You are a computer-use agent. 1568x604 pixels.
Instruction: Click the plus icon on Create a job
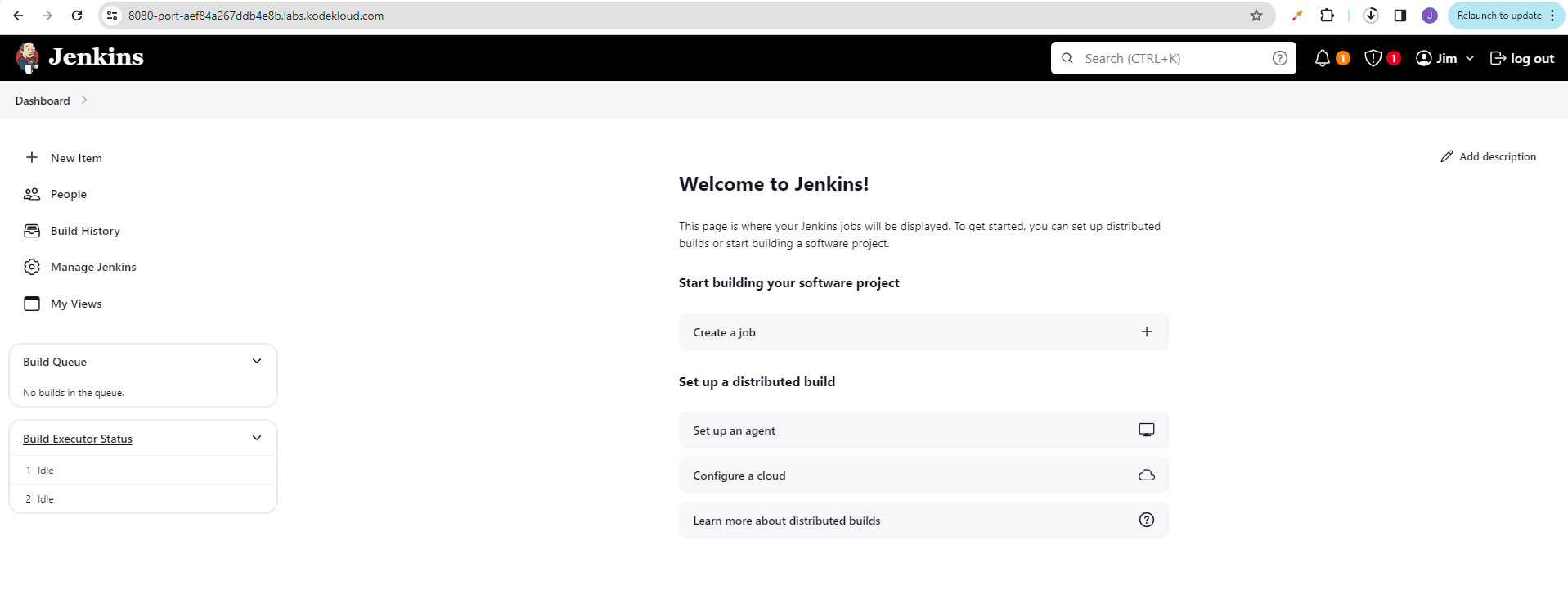click(x=1147, y=331)
